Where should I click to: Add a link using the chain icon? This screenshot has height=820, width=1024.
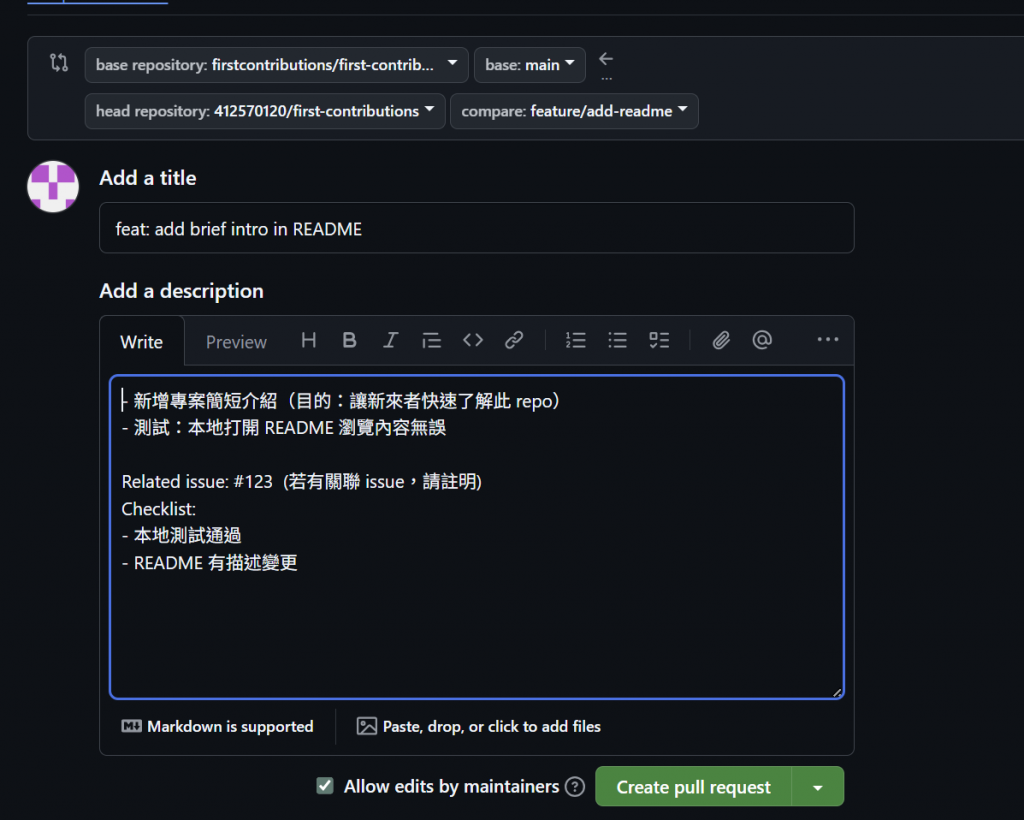(x=514, y=340)
